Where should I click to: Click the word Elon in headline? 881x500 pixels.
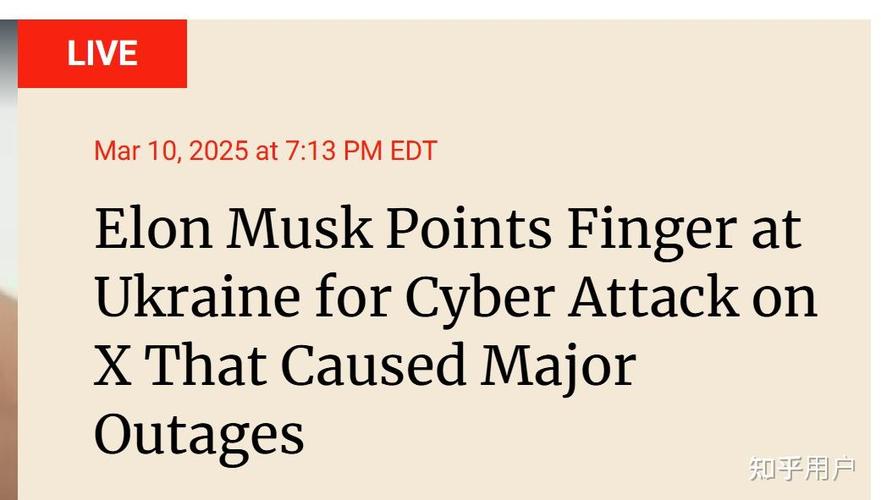[x=153, y=227]
